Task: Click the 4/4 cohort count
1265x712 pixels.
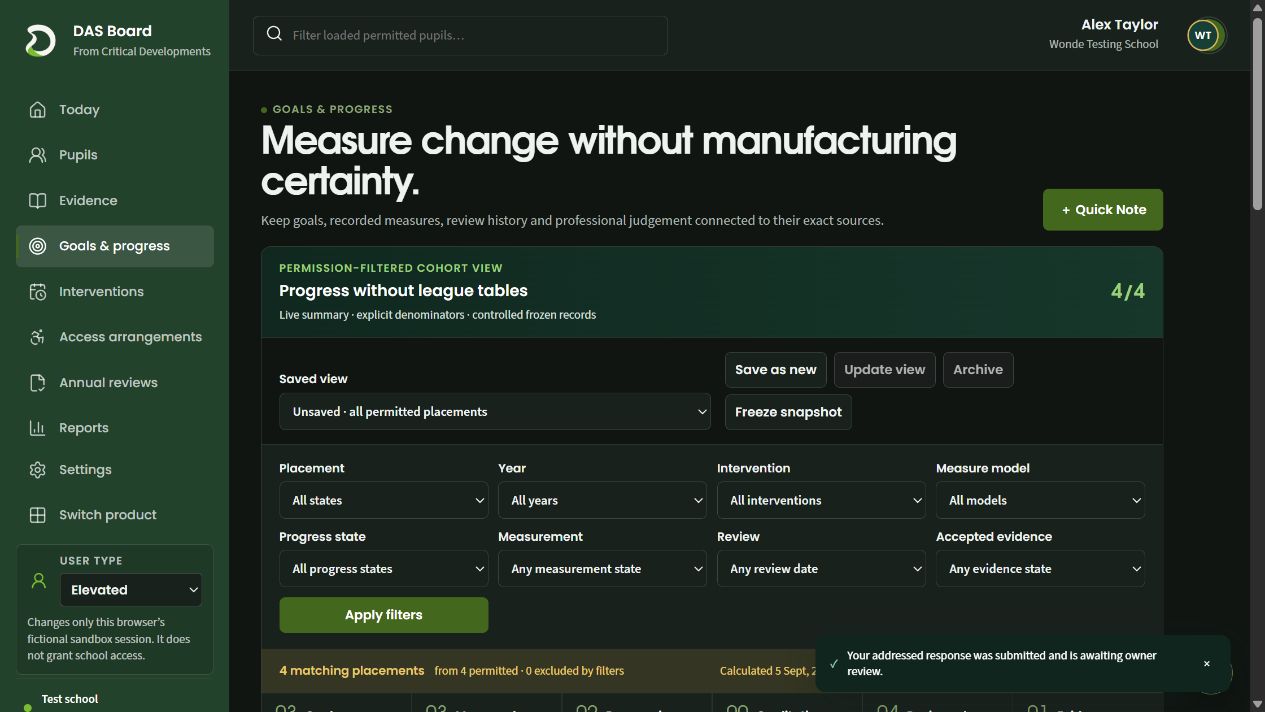Action: [1128, 291]
